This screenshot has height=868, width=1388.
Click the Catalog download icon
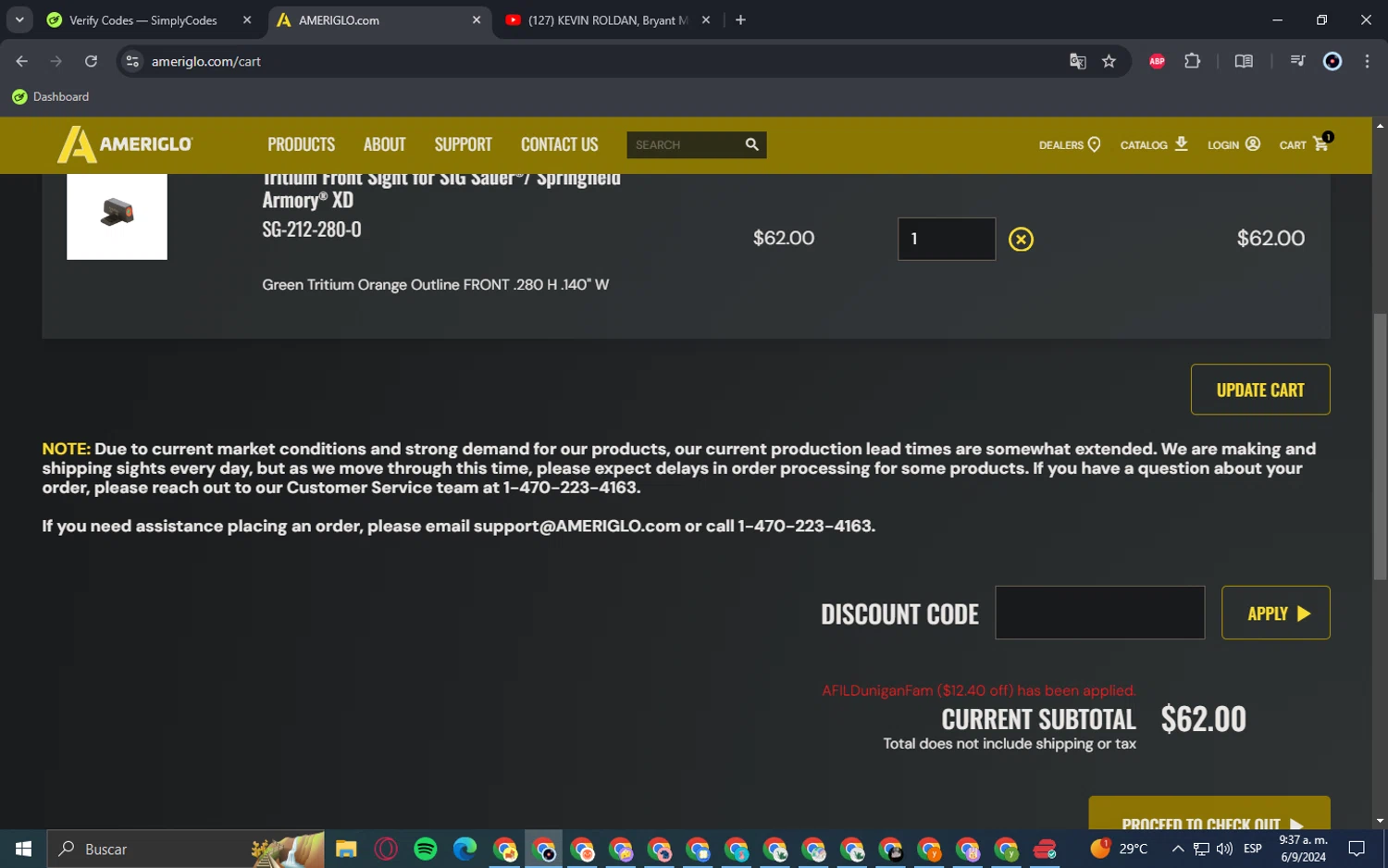(x=1182, y=143)
